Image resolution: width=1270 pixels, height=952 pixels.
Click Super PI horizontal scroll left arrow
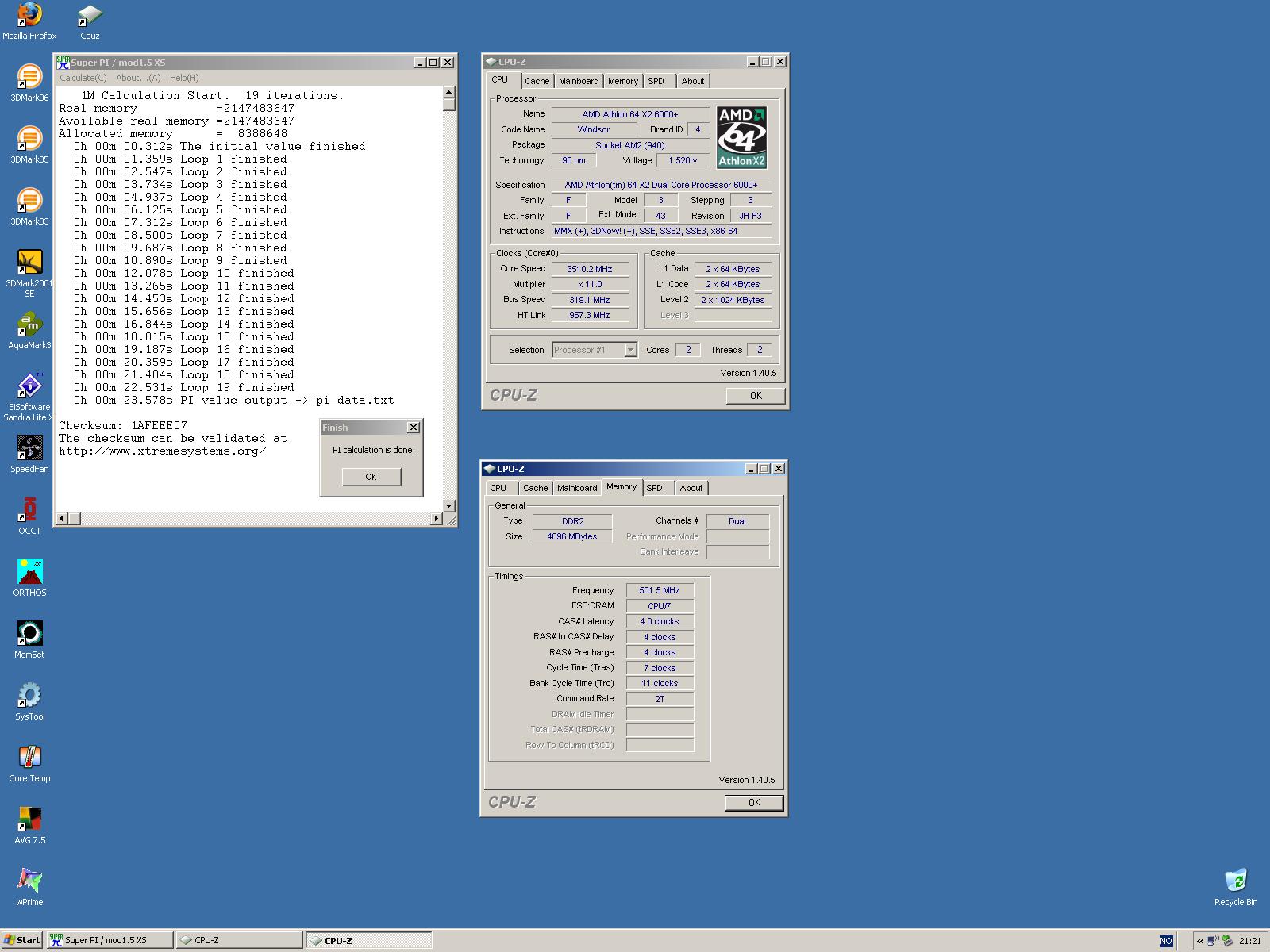(61, 519)
